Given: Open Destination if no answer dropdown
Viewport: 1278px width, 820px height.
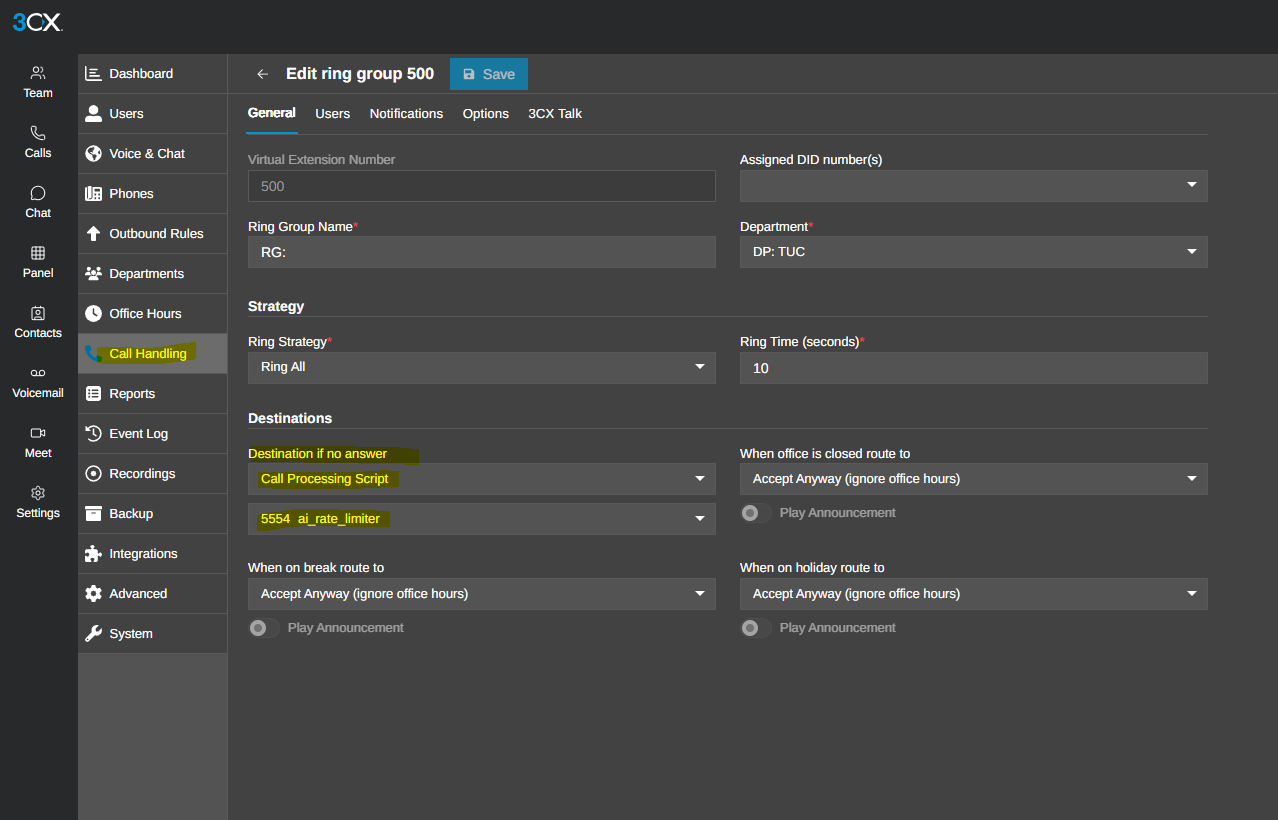Looking at the screenshot, I should click(x=481, y=479).
